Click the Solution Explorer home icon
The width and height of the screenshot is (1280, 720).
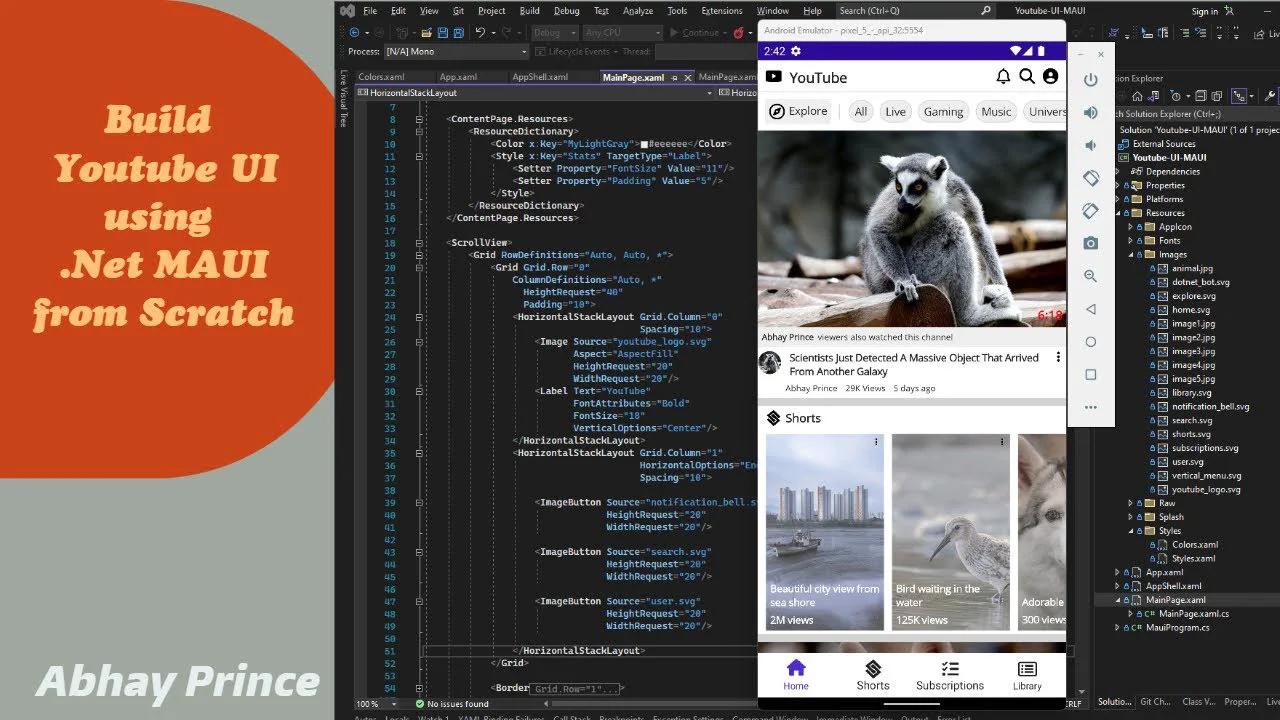(1137, 96)
